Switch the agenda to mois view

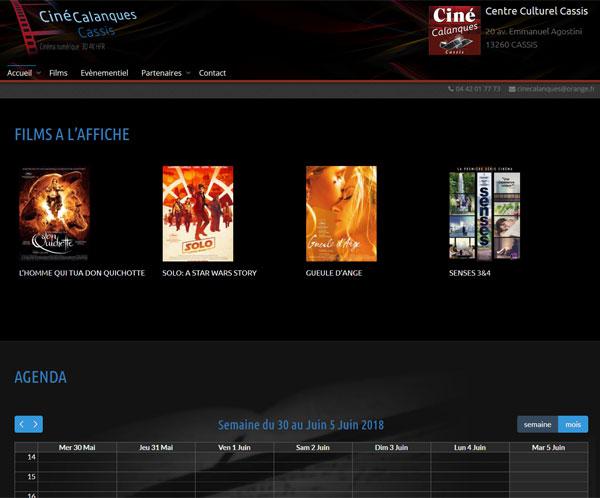(x=573, y=424)
